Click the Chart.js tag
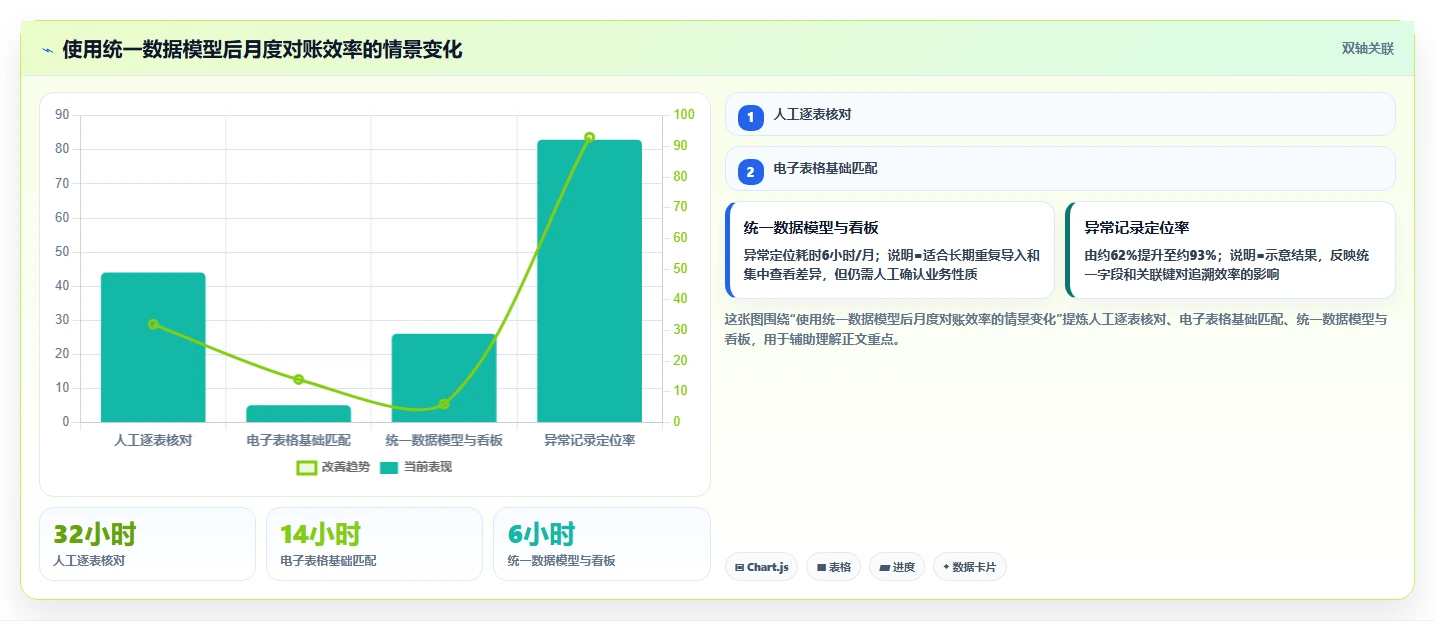This screenshot has height=621, width=1435. (x=762, y=567)
